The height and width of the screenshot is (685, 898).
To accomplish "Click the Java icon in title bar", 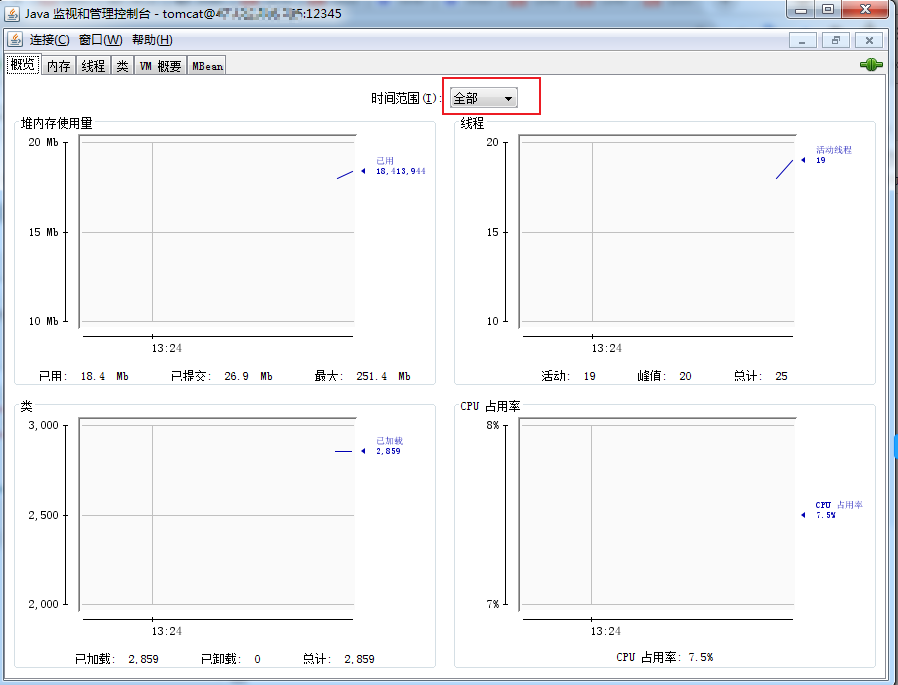I will tap(12, 14).
